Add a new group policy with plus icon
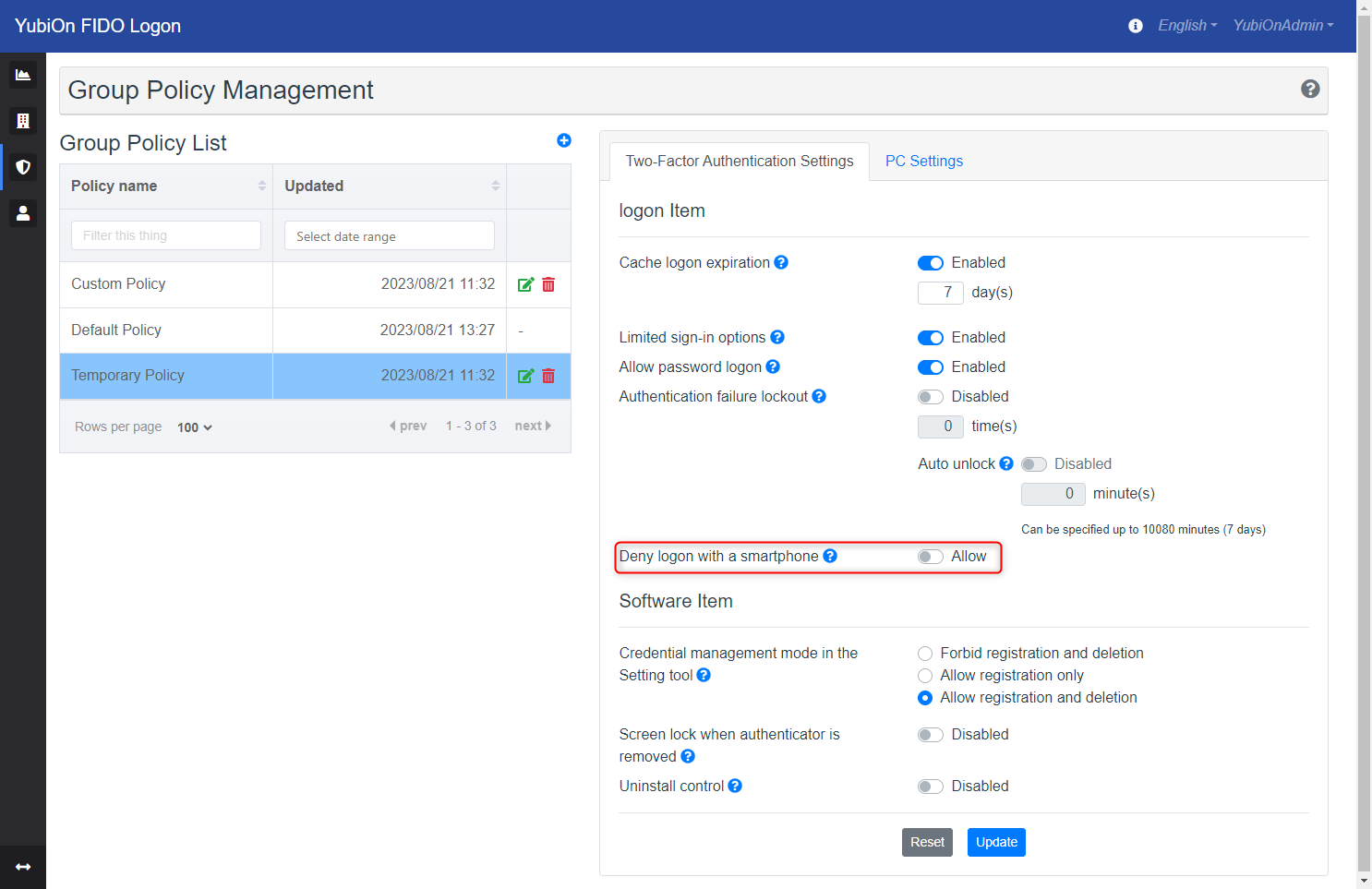This screenshot has height=889, width=1372. [x=564, y=140]
